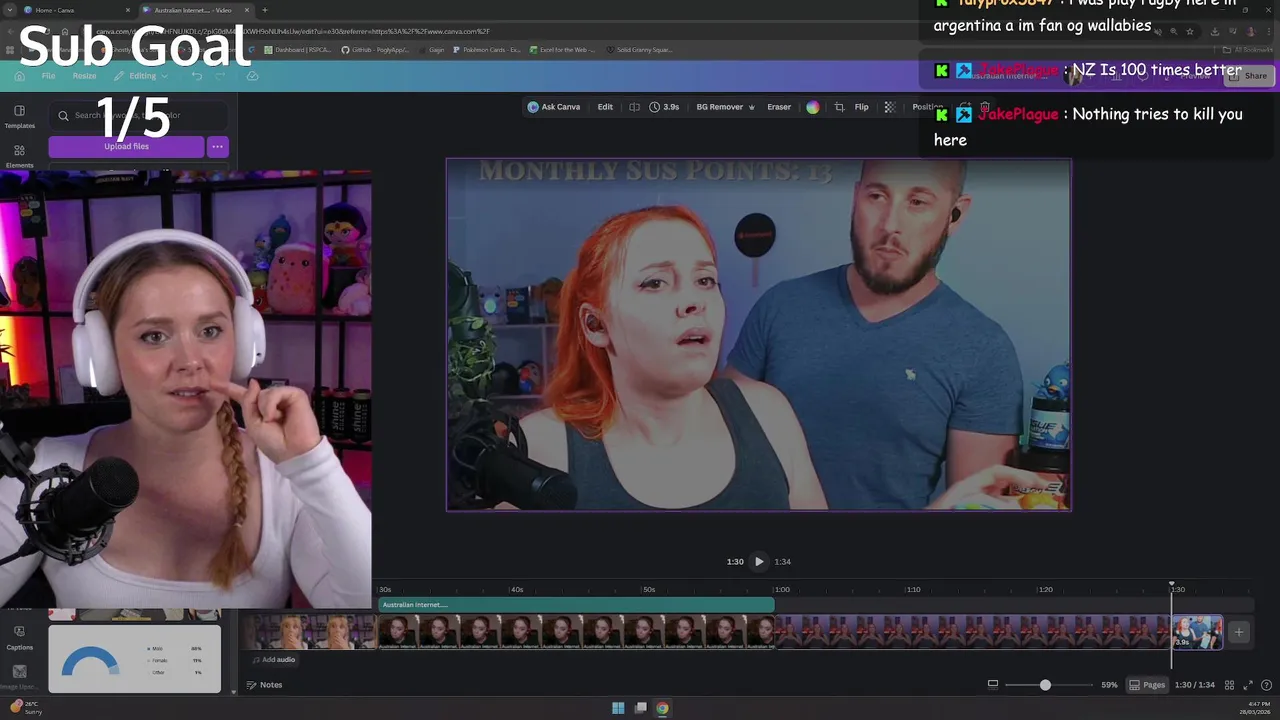Click the Add audio track

click(273, 660)
